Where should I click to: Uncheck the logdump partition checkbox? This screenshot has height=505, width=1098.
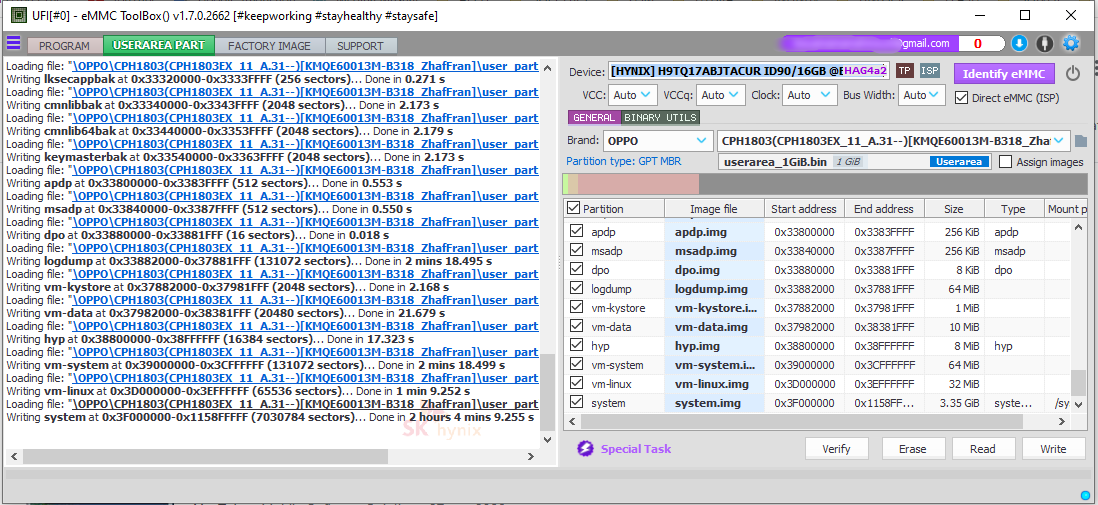coord(576,288)
